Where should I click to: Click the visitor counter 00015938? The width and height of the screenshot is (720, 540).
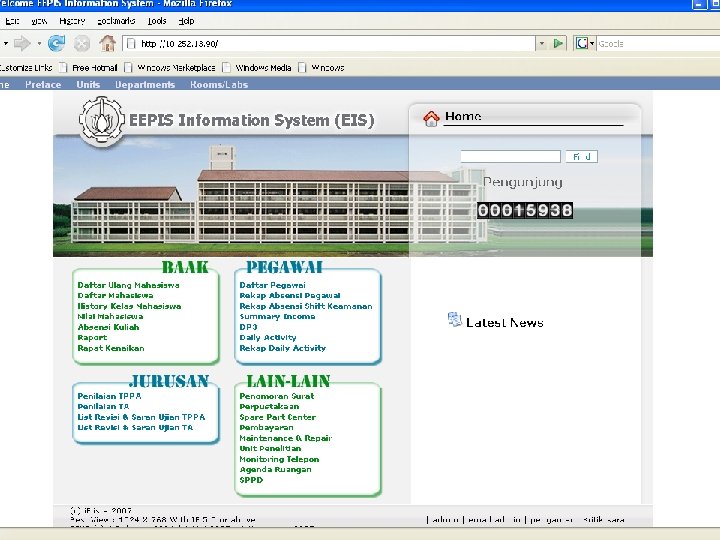click(525, 210)
